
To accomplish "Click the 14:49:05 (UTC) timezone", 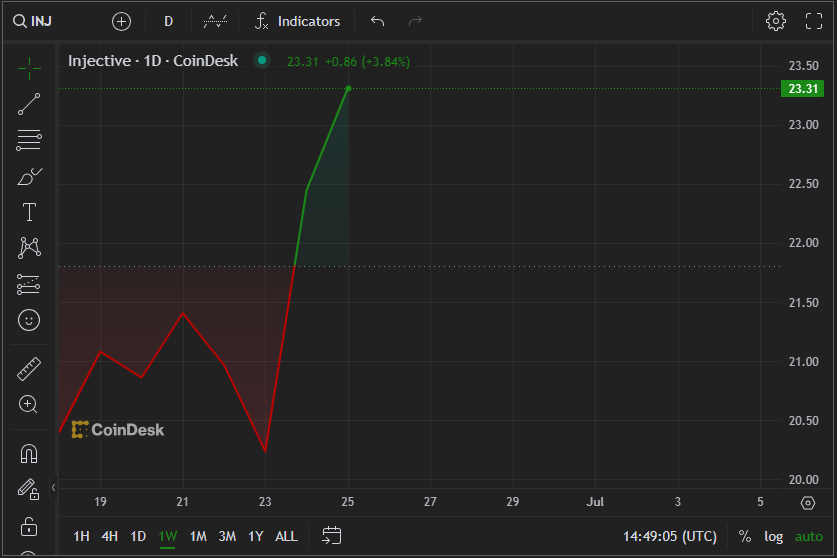I will (x=670, y=536).
